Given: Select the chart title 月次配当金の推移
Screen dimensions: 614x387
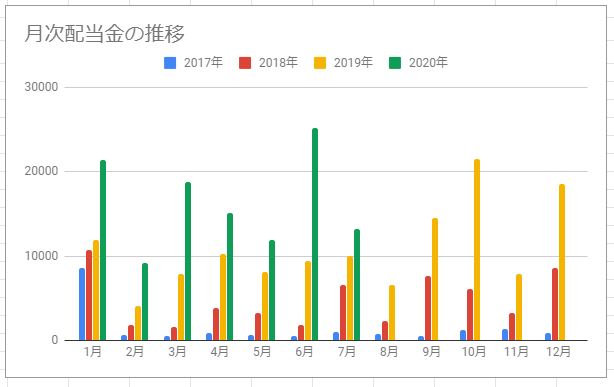Looking at the screenshot, I should coord(105,33).
